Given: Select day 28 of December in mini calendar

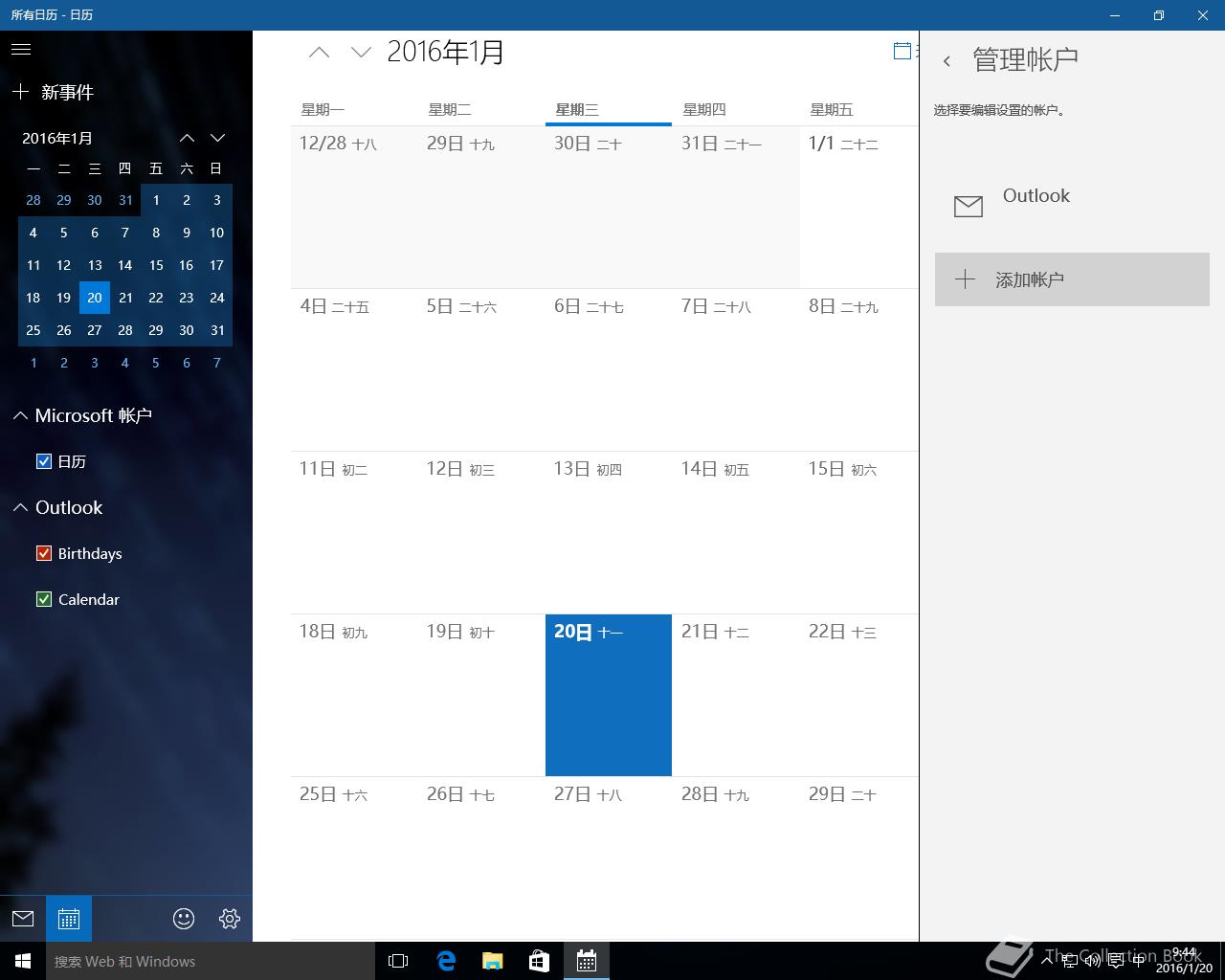Looking at the screenshot, I should [x=33, y=200].
